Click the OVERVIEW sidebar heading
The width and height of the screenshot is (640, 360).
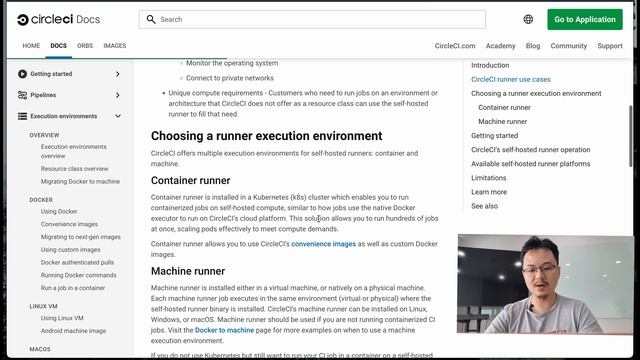pyautogui.click(x=44, y=135)
